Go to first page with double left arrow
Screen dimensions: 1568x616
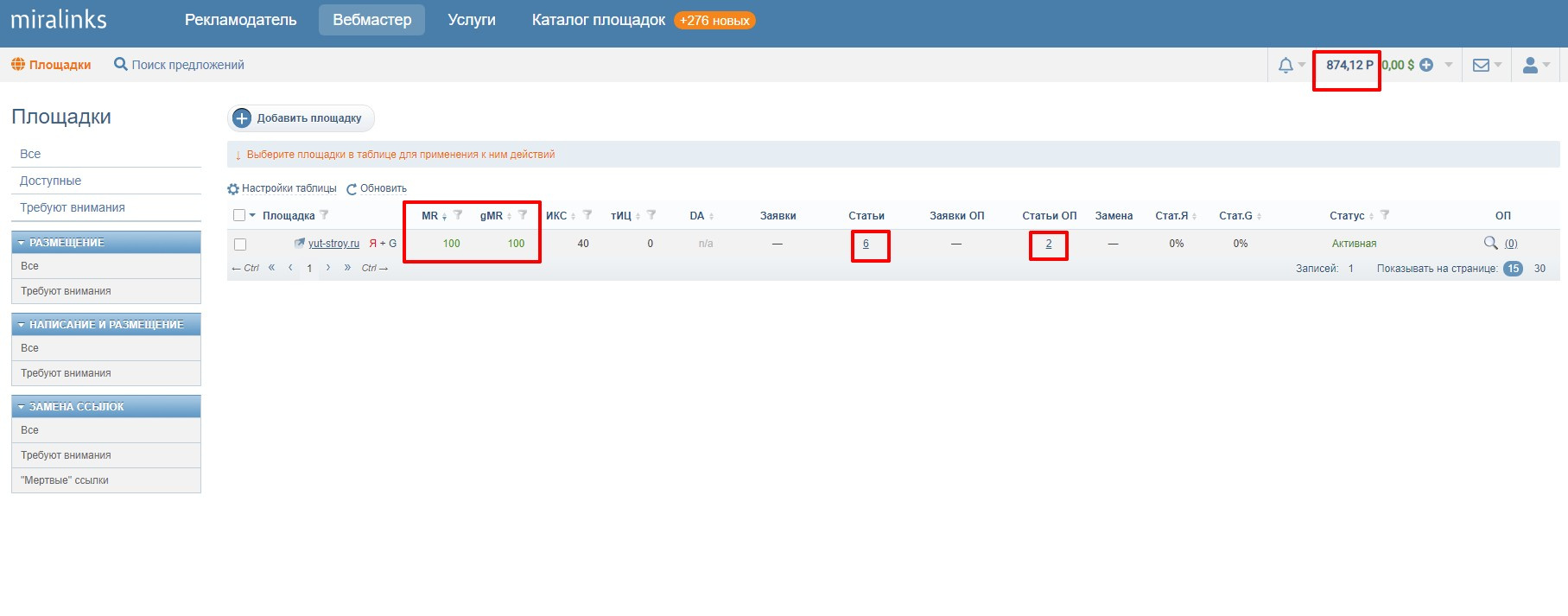(271, 268)
